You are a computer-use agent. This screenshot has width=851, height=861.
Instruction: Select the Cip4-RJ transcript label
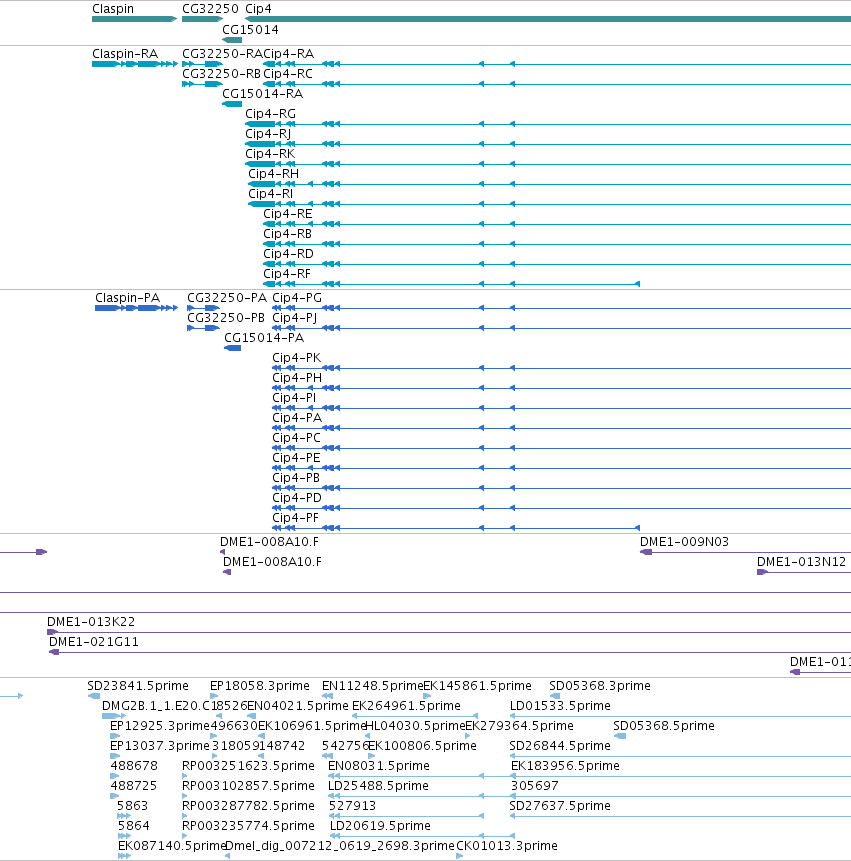pos(268,134)
